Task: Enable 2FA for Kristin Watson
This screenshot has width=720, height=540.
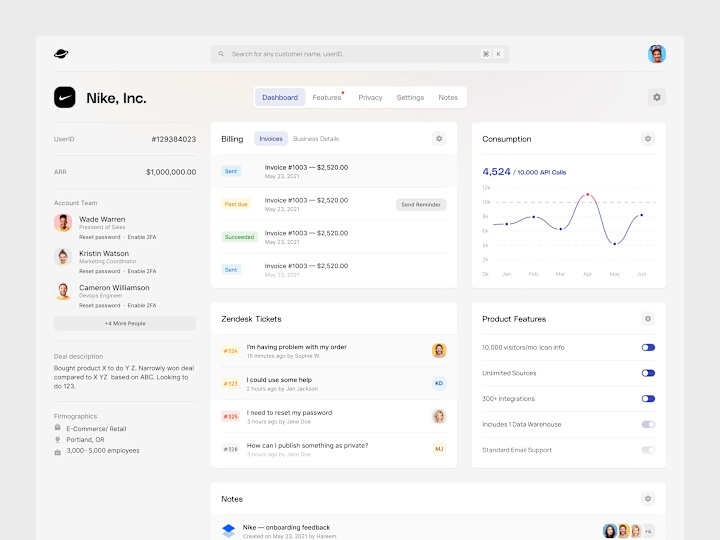Action: point(142,271)
